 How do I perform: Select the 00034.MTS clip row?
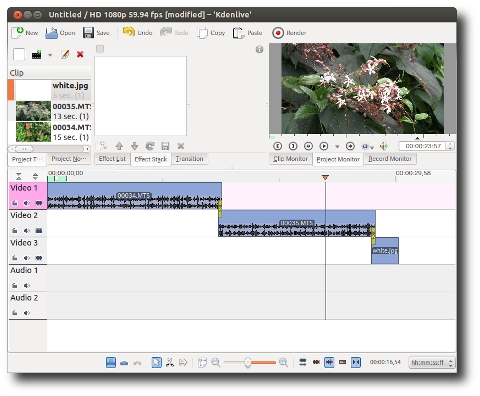click(x=50, y=132)
